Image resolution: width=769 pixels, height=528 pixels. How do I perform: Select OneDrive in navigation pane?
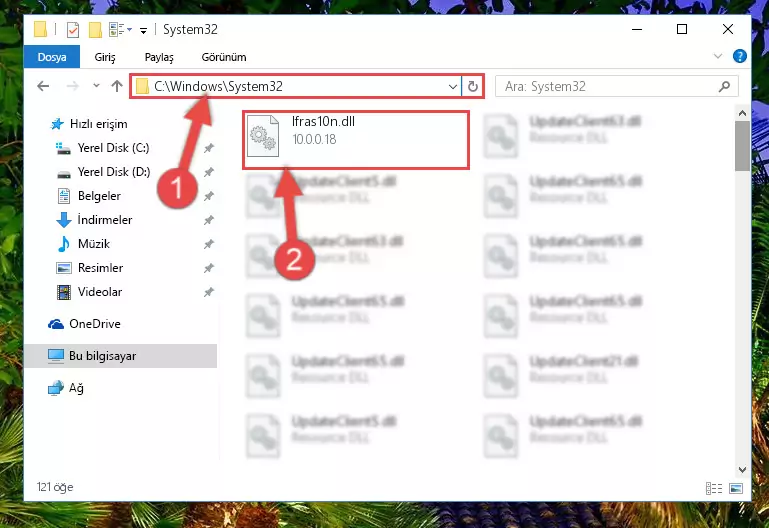point(95,324)
